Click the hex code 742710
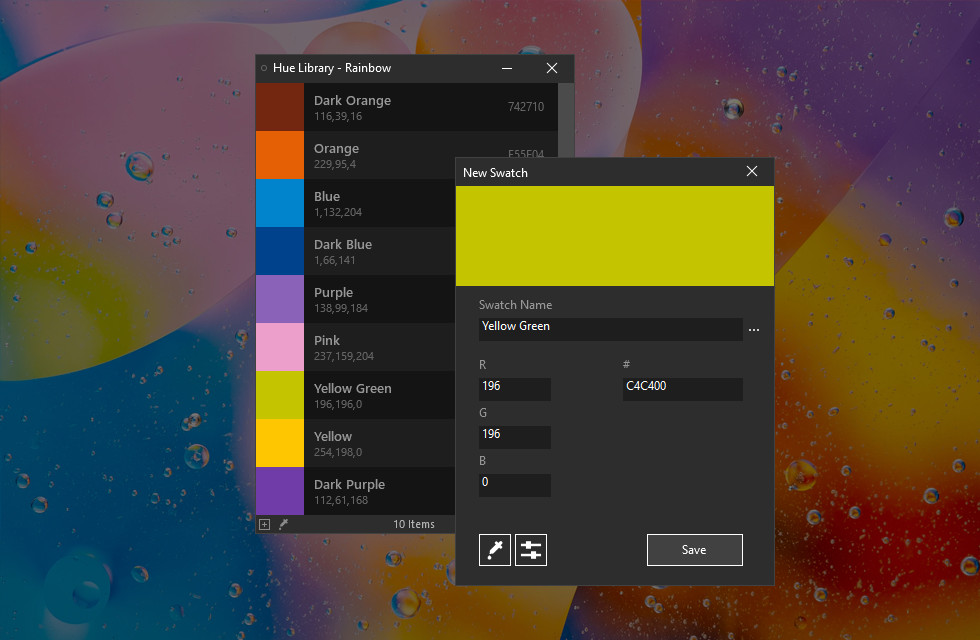The width and height of the screenshot is (980, 640). [x=526, y=107]
